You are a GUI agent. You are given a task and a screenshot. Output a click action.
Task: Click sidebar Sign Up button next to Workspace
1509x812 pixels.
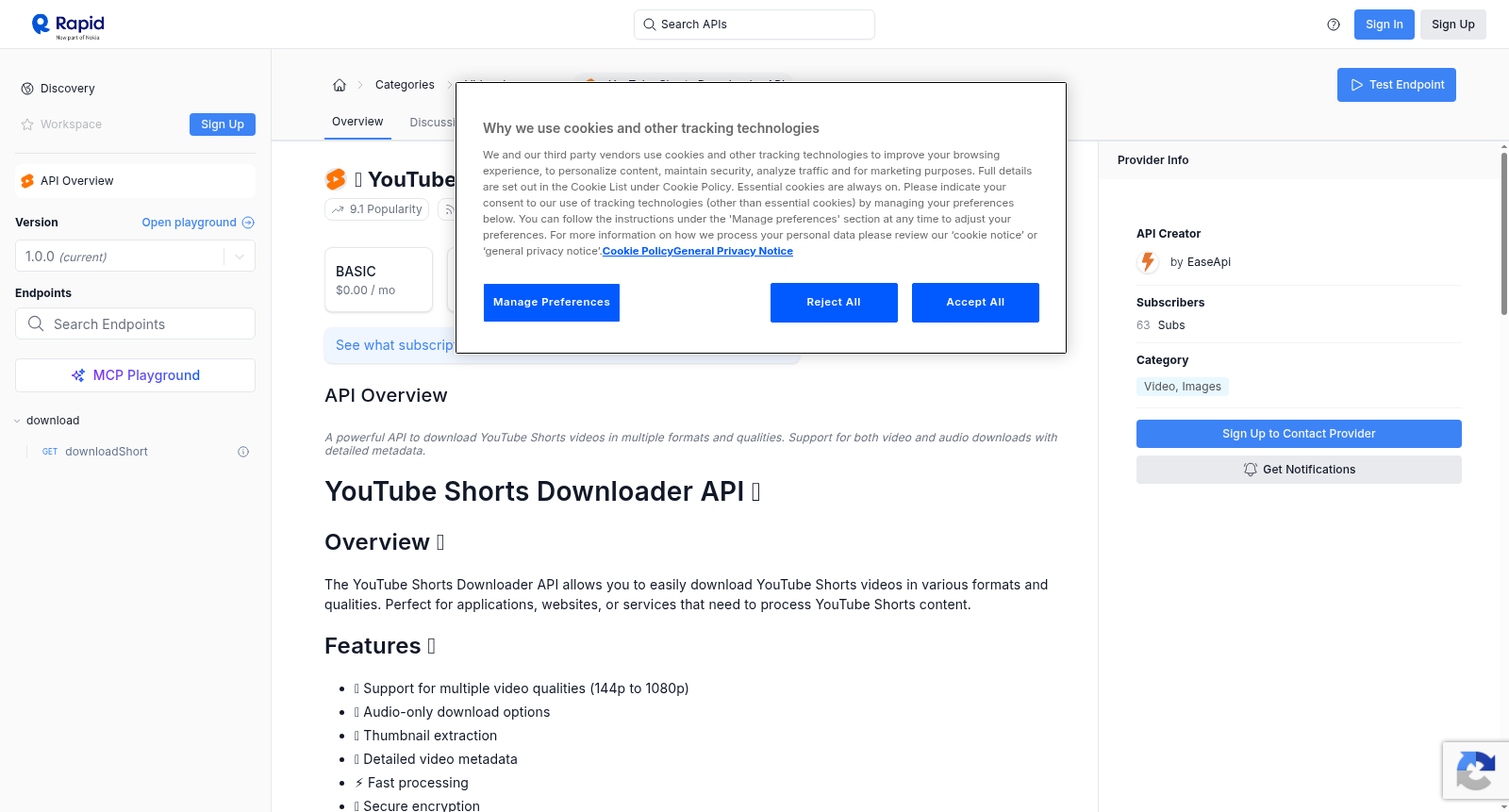[223, 124]
